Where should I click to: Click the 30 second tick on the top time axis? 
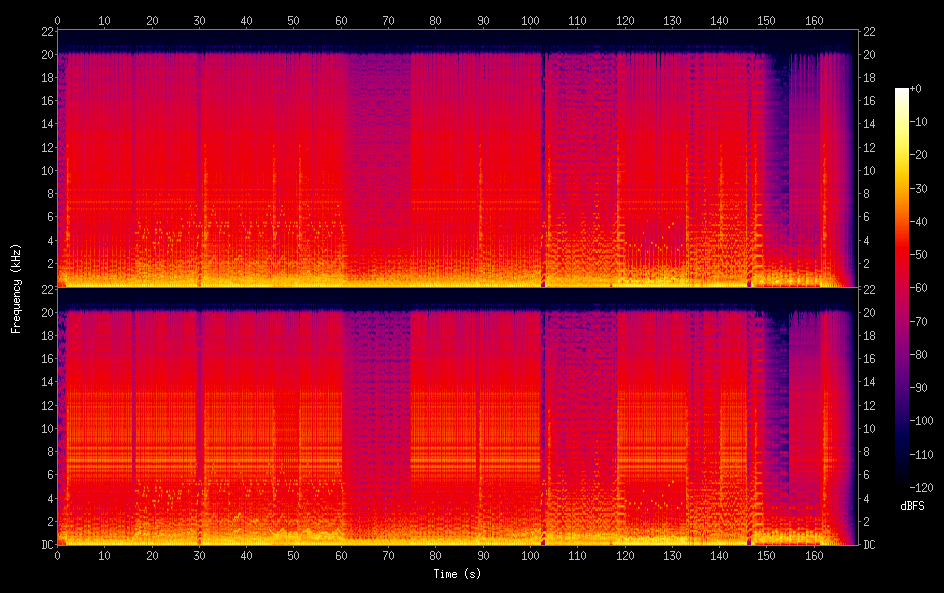click(x=198, y=19)
